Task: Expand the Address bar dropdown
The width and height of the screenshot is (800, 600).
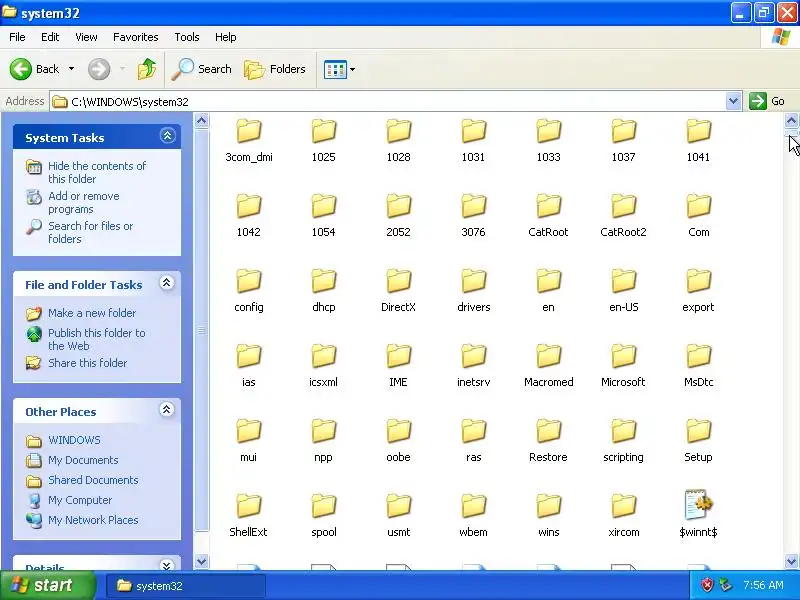Action: click(x=733, y=101)
